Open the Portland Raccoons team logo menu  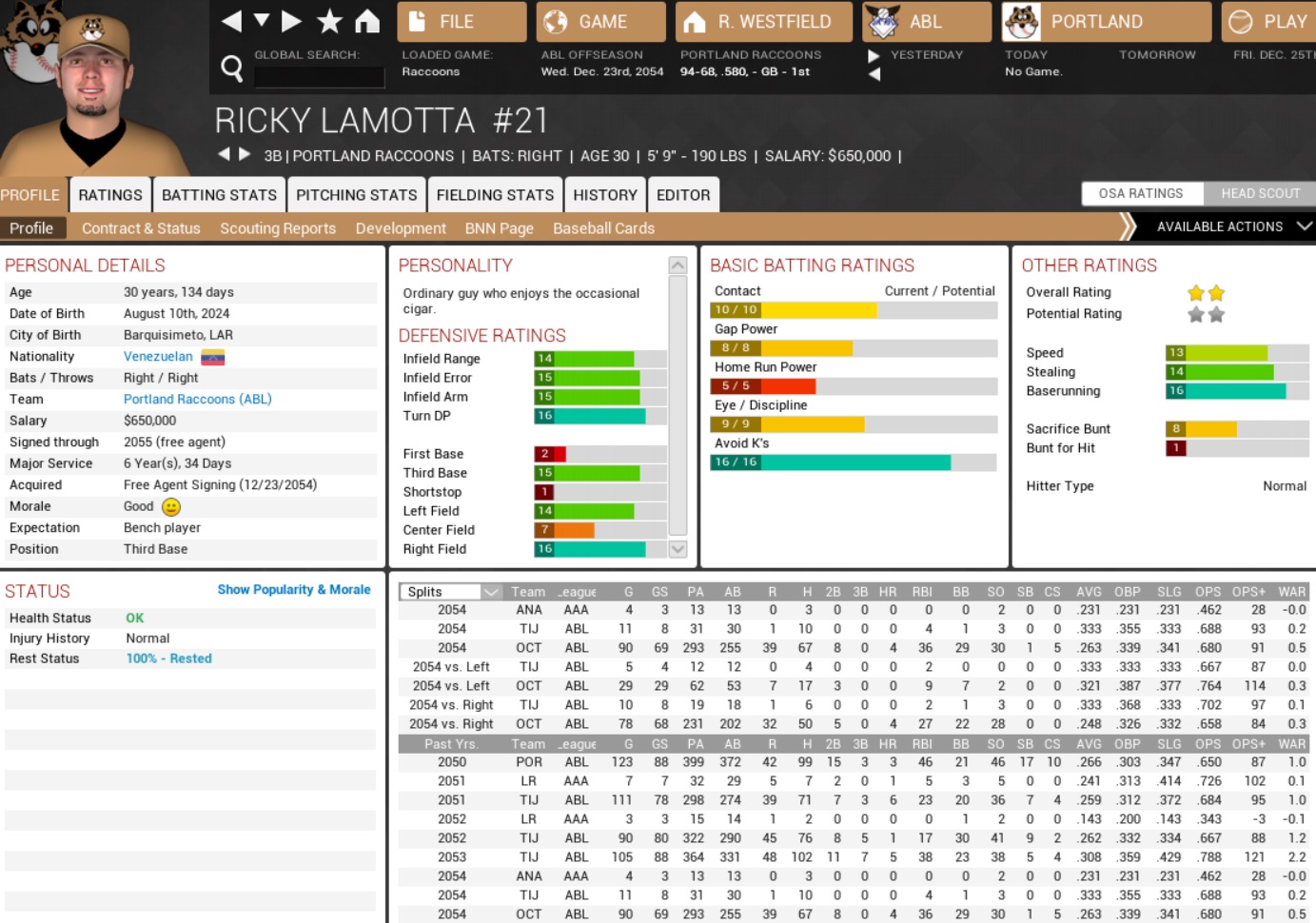click(x=1022, y=22)
